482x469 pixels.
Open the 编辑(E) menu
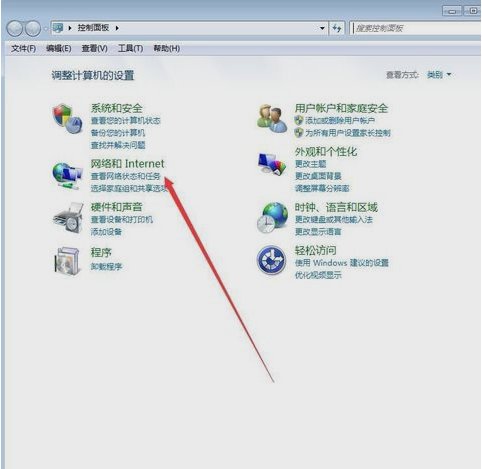[59, 49]
